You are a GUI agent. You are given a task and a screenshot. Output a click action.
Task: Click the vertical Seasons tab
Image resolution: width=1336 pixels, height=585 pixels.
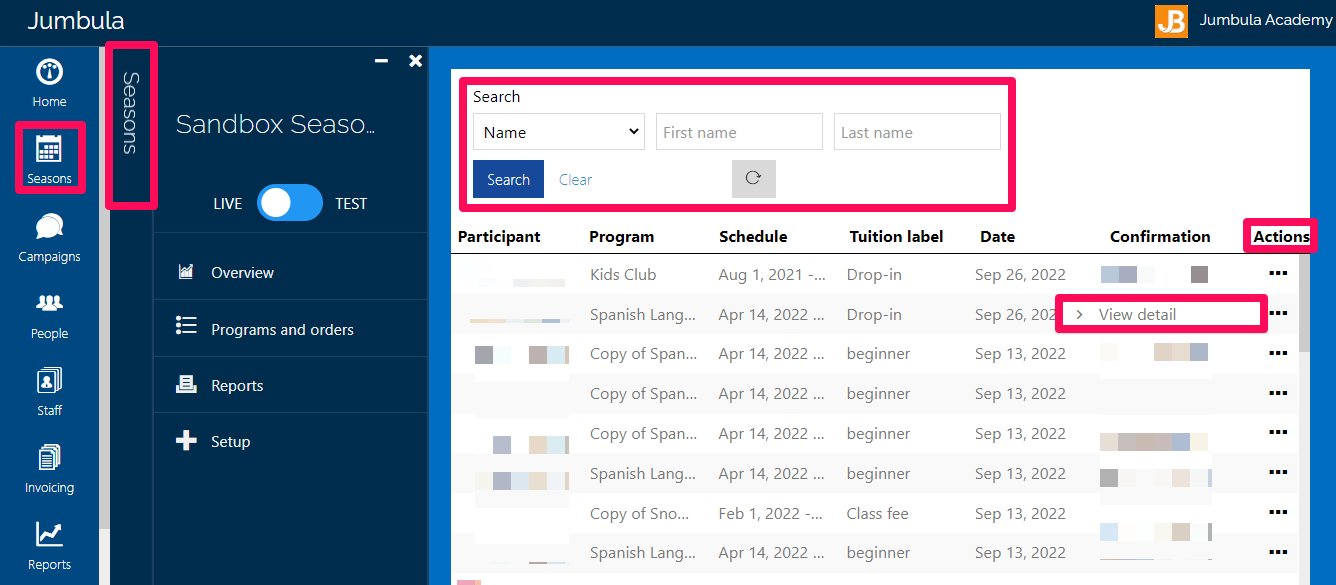tap(131, 113)
